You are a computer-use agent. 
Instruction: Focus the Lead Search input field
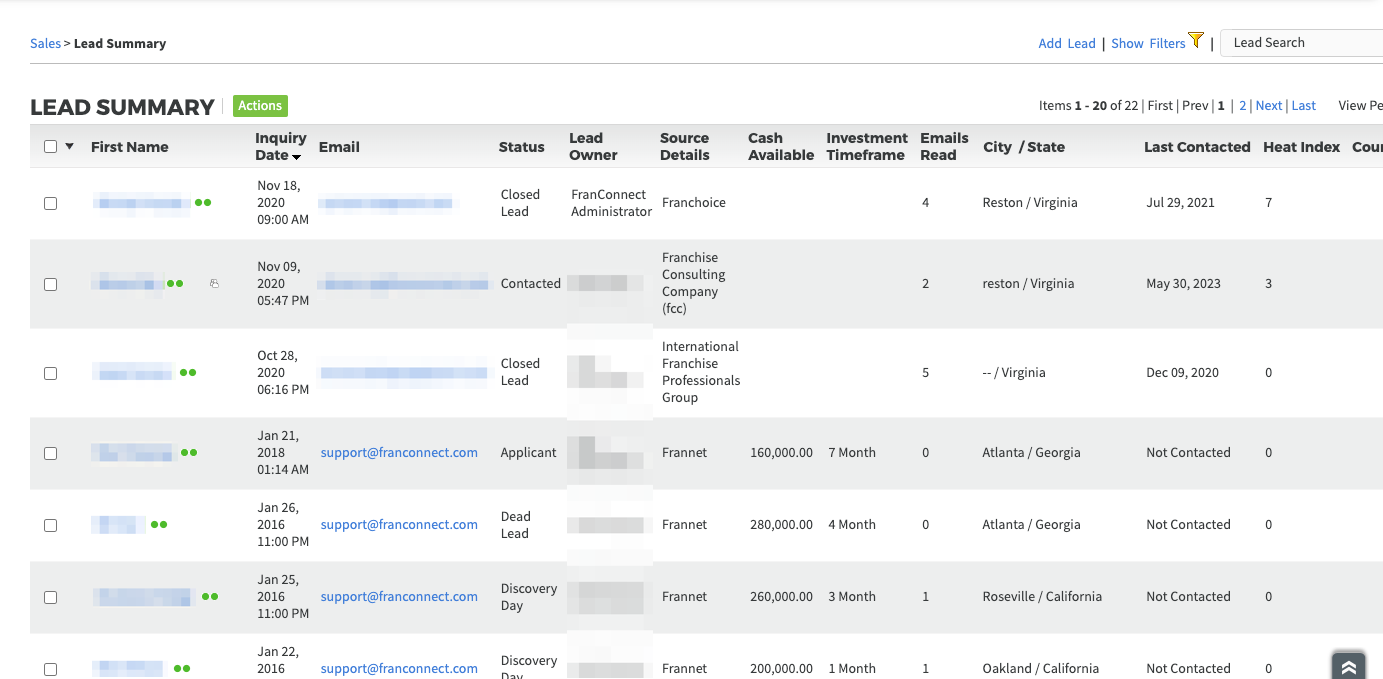click(1302, 43)
